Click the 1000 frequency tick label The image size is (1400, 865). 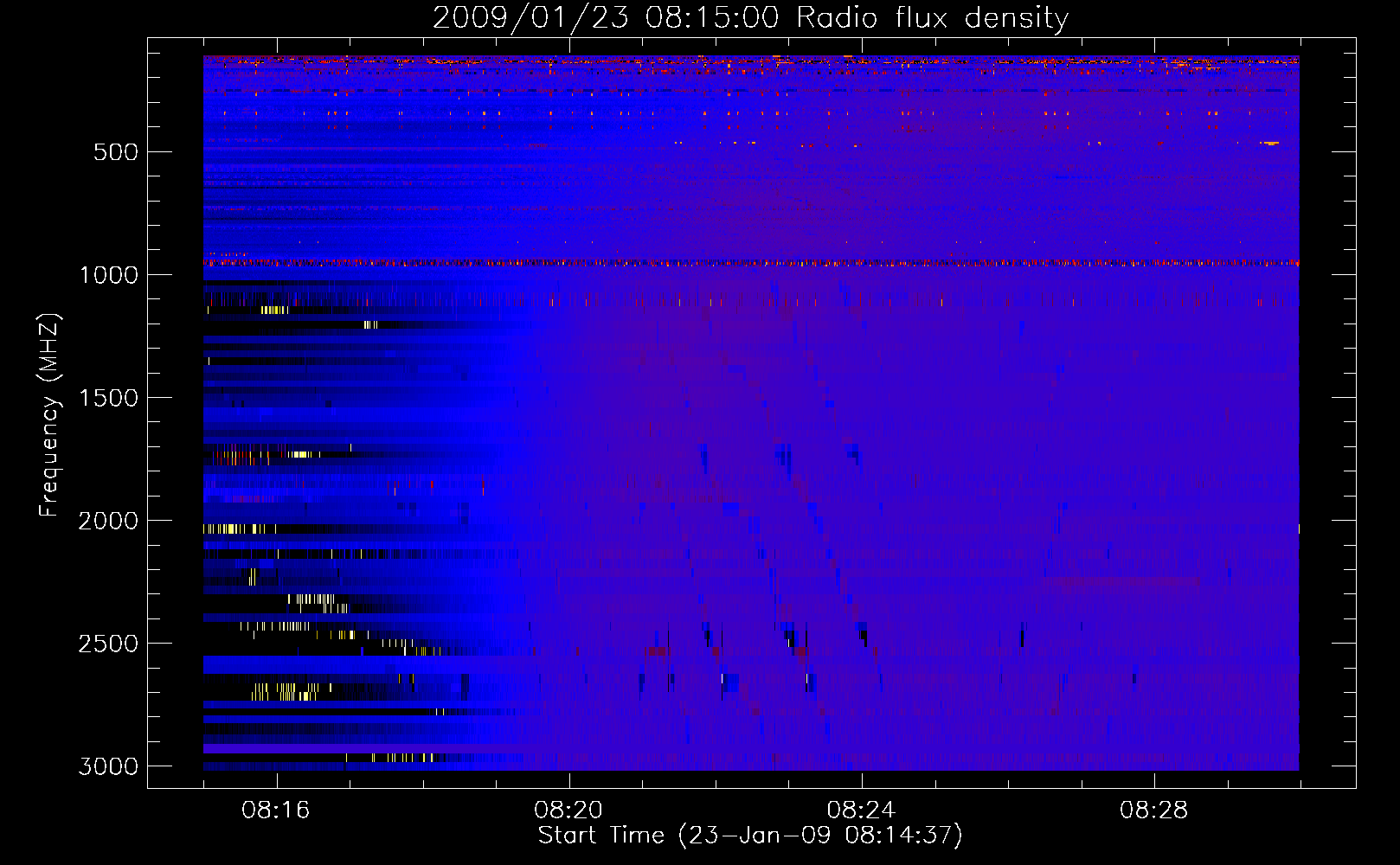point(108,275)
